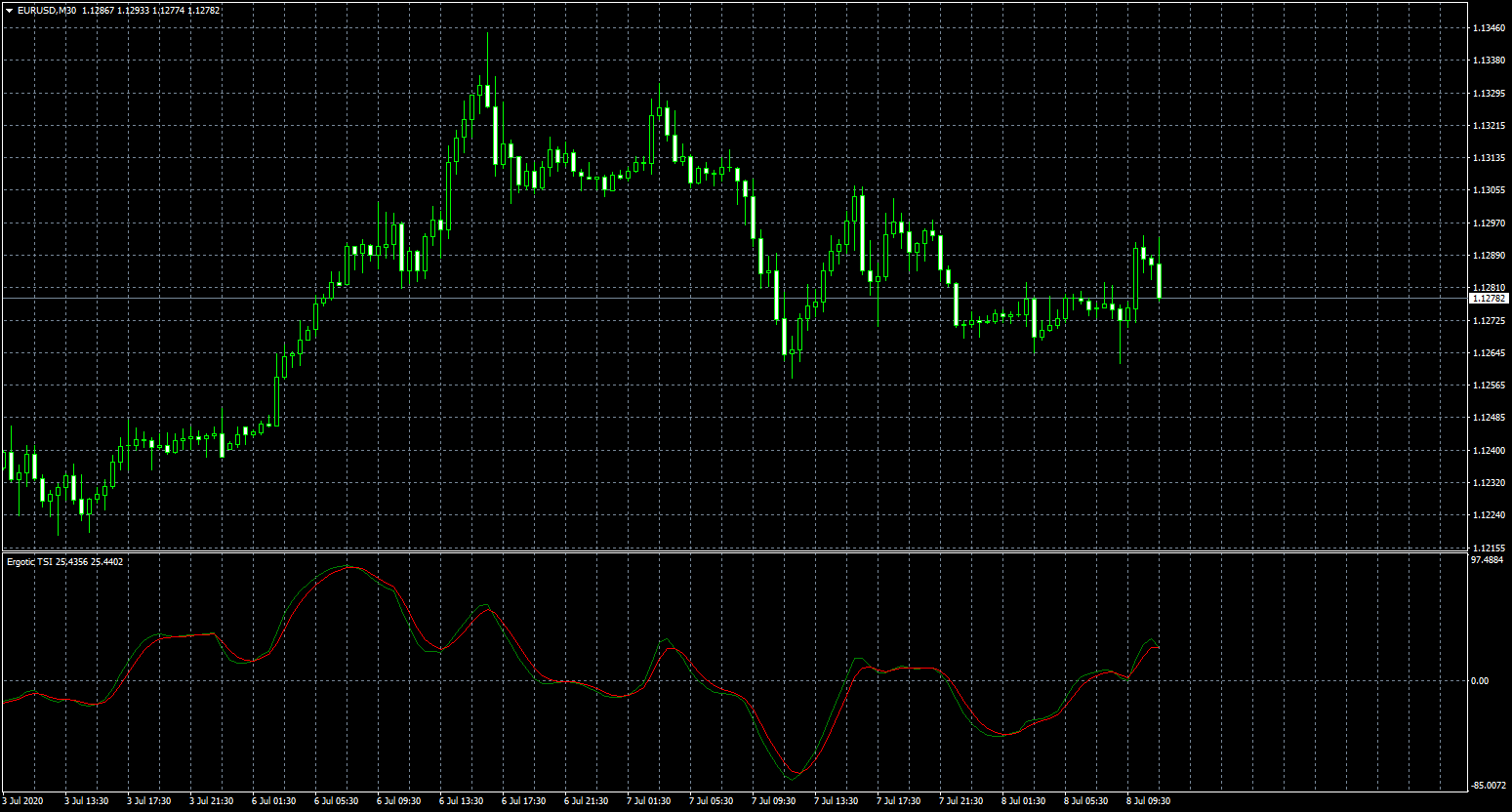Click the 1.13215 price scale label

pos(1489,126)
